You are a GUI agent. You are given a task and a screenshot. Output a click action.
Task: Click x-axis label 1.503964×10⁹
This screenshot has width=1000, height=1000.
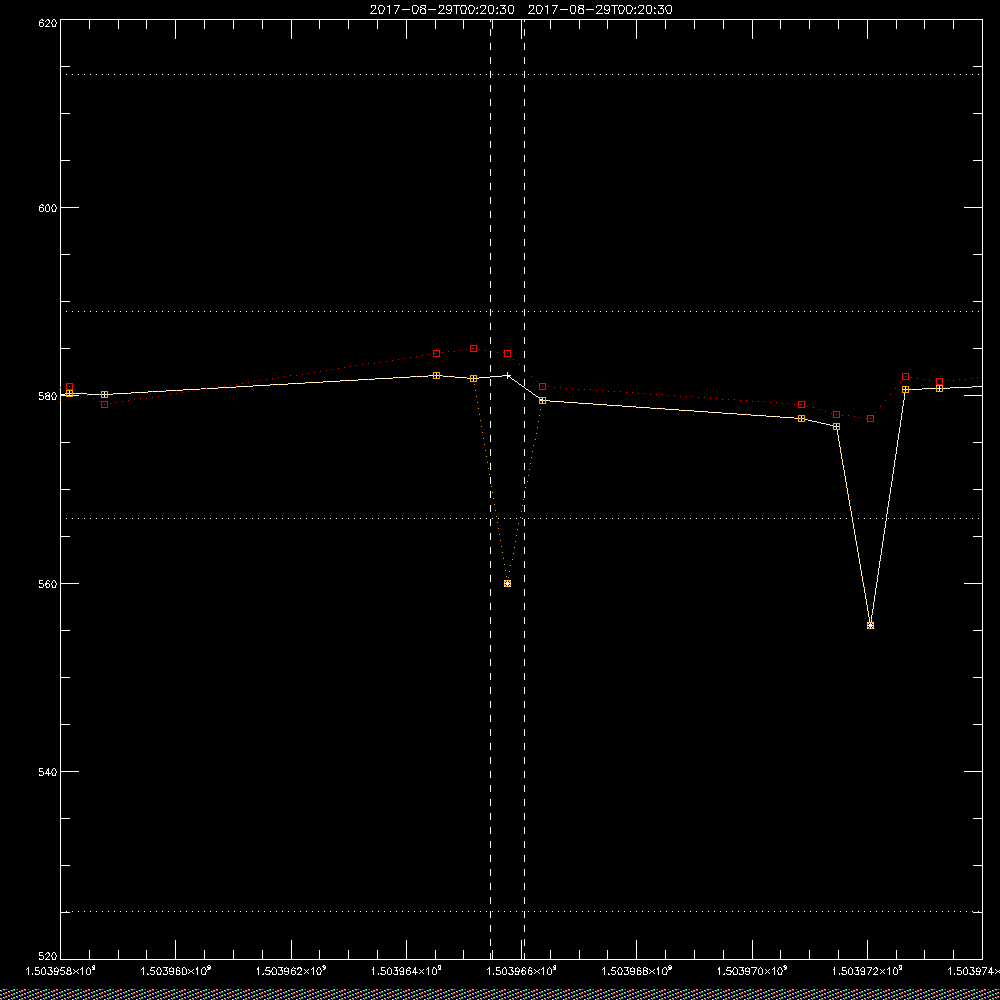pos(406,971)
